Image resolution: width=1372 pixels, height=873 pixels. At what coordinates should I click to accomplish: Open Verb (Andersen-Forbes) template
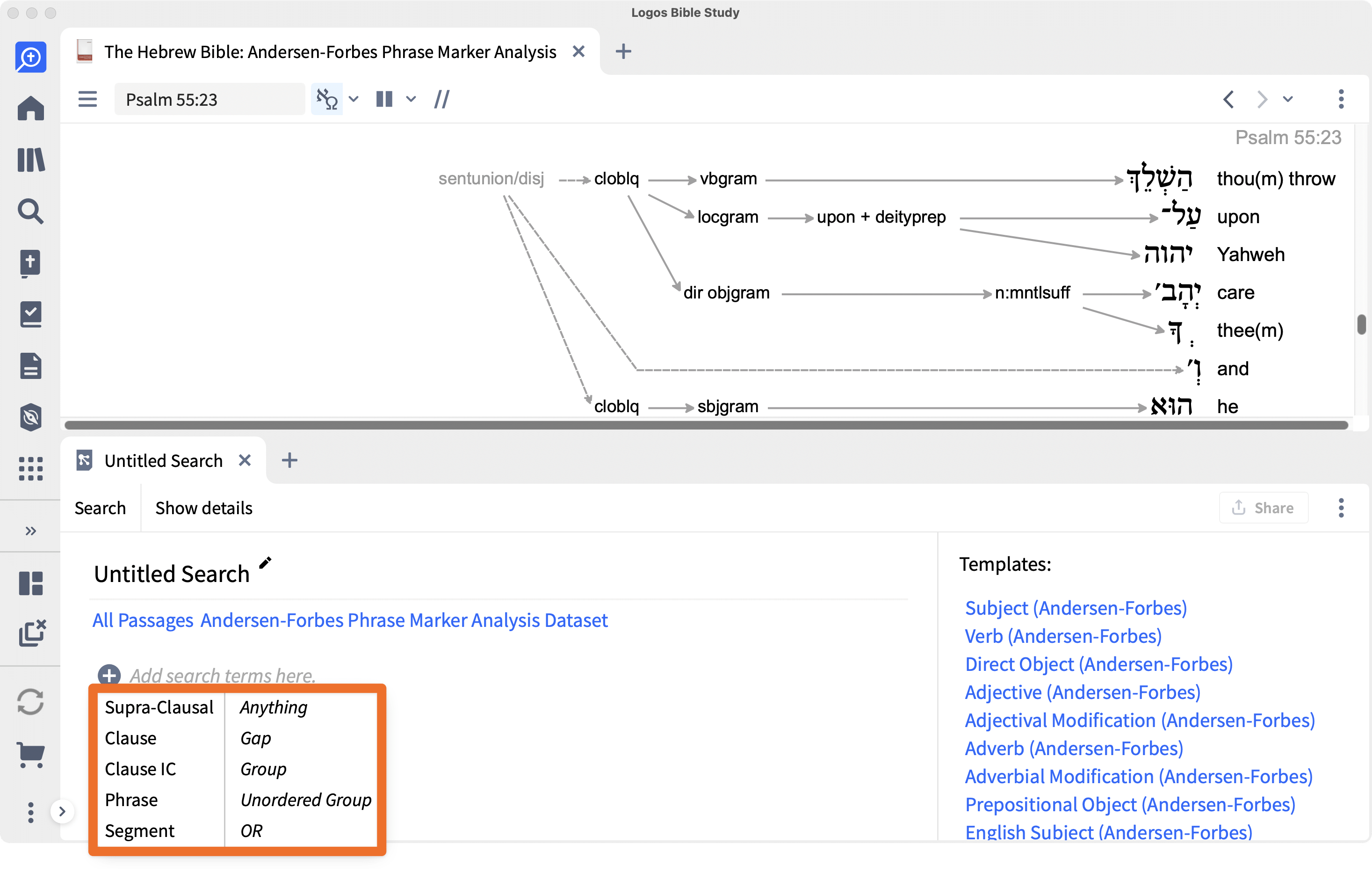tap(1063, 636)
